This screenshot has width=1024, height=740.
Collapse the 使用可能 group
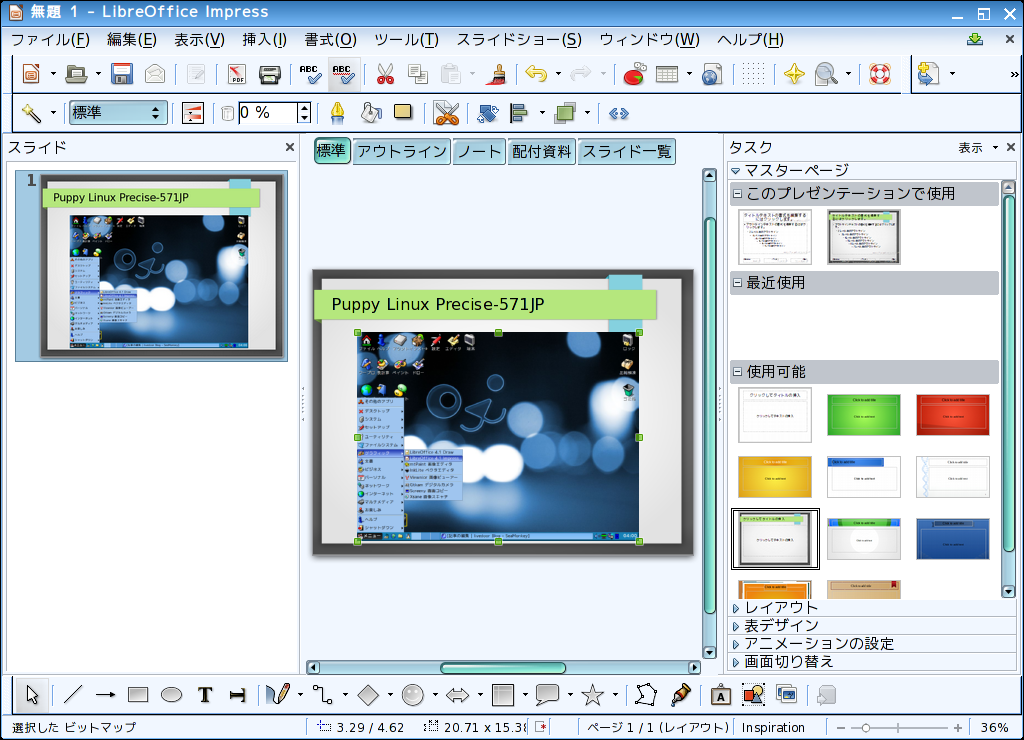(x=737, y=372)
